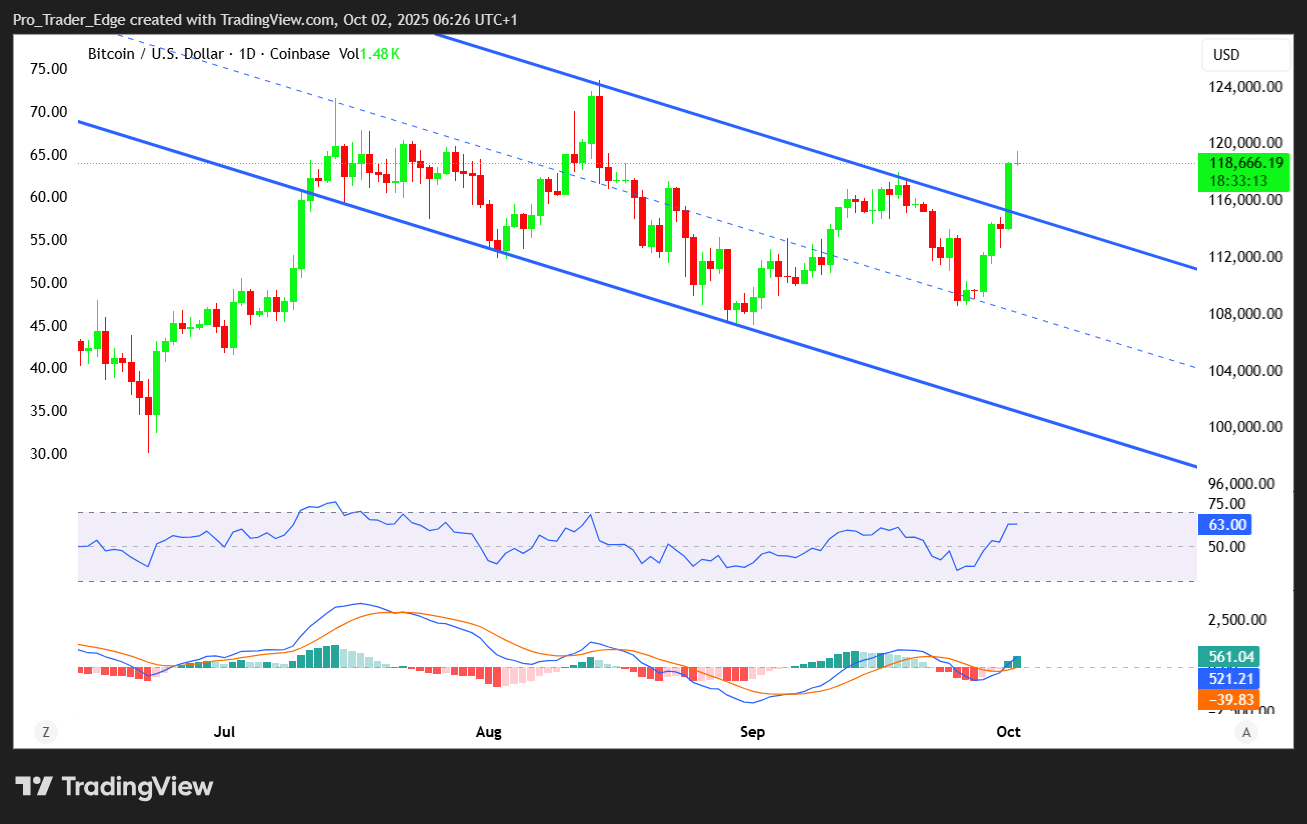
Task: Jump to the Oct time axis marker
Action: coord(1008,732)
